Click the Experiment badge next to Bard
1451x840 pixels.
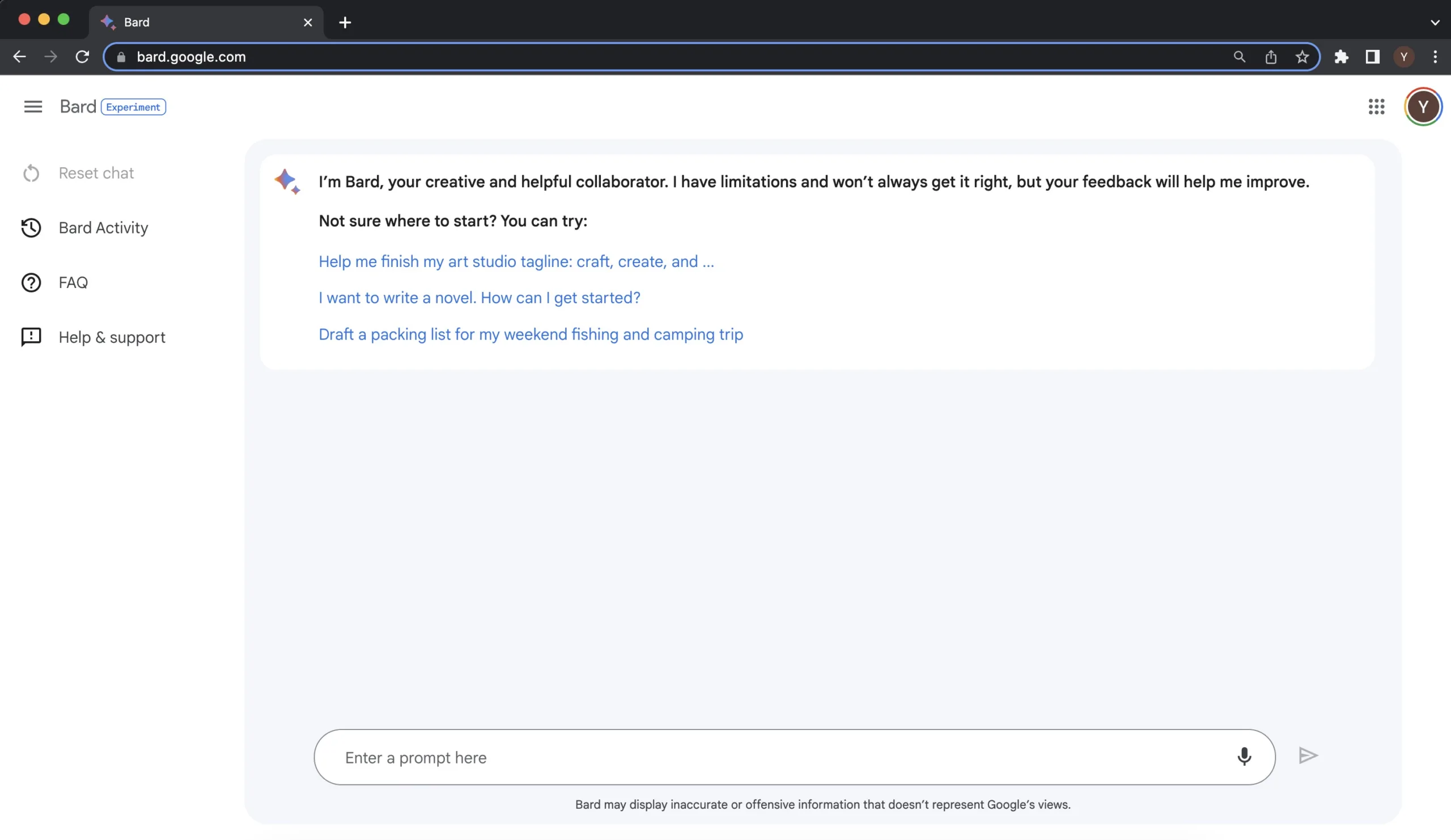(133, 107)
